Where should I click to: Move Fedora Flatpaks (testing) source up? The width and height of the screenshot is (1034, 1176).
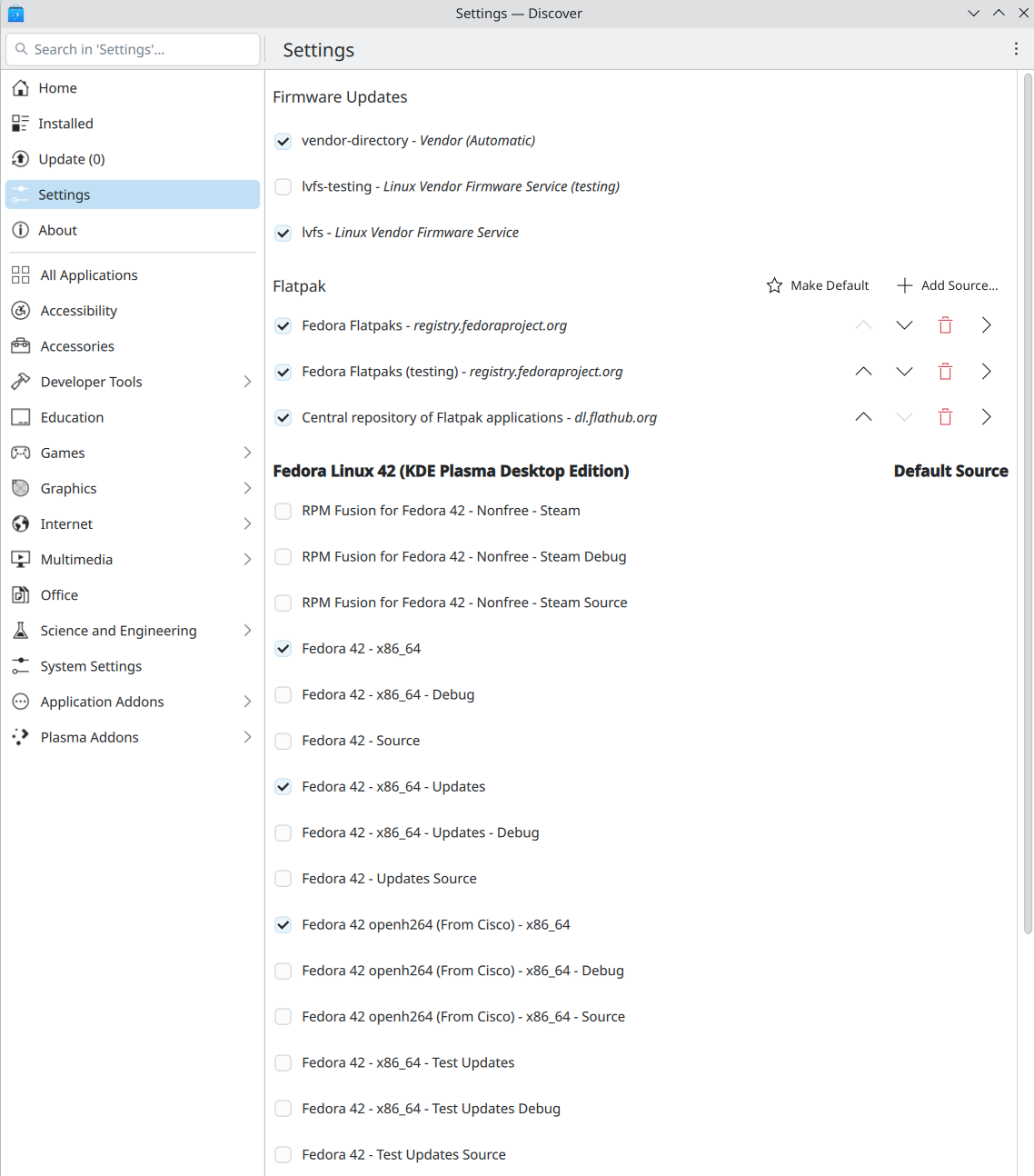pos(863,371)
